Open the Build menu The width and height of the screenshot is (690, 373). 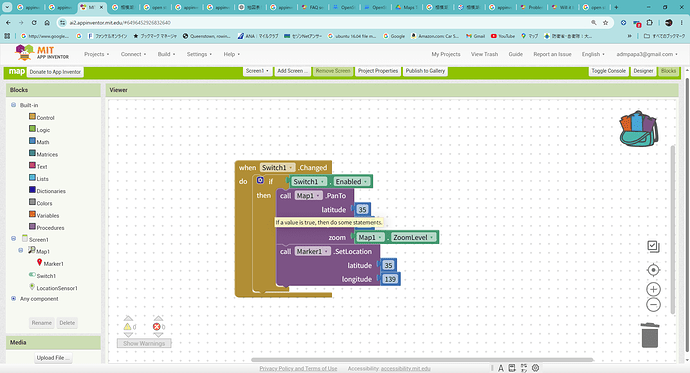click(x=166, y=54)
